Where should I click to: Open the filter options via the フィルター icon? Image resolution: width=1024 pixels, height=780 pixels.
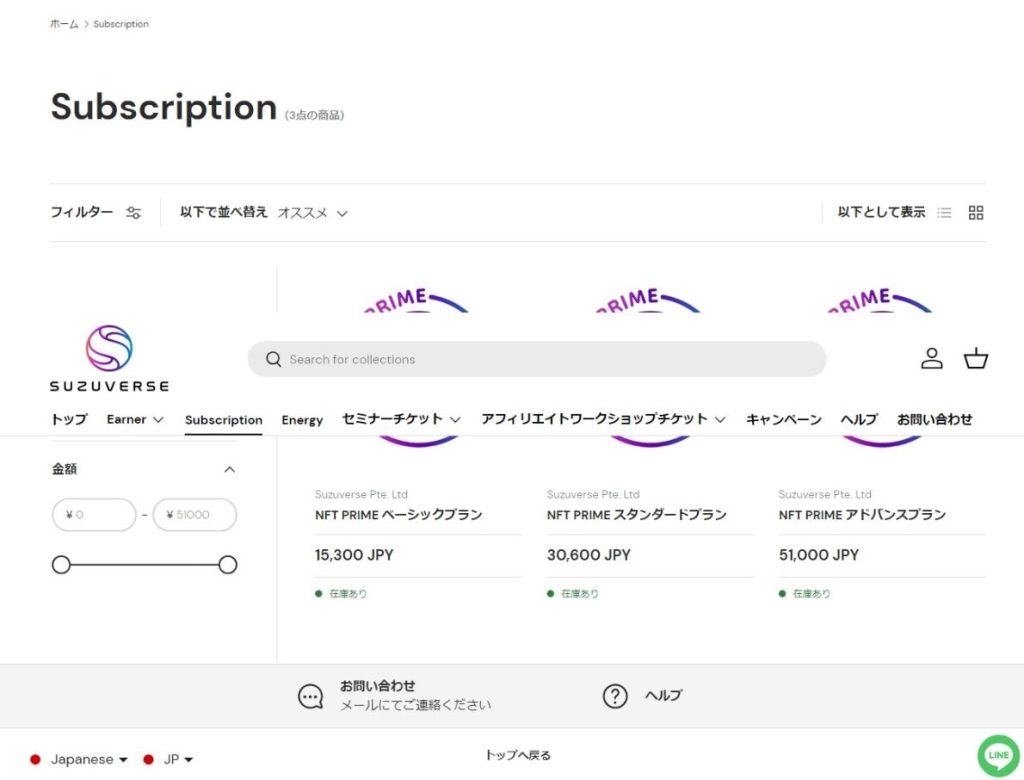(133, 212)
